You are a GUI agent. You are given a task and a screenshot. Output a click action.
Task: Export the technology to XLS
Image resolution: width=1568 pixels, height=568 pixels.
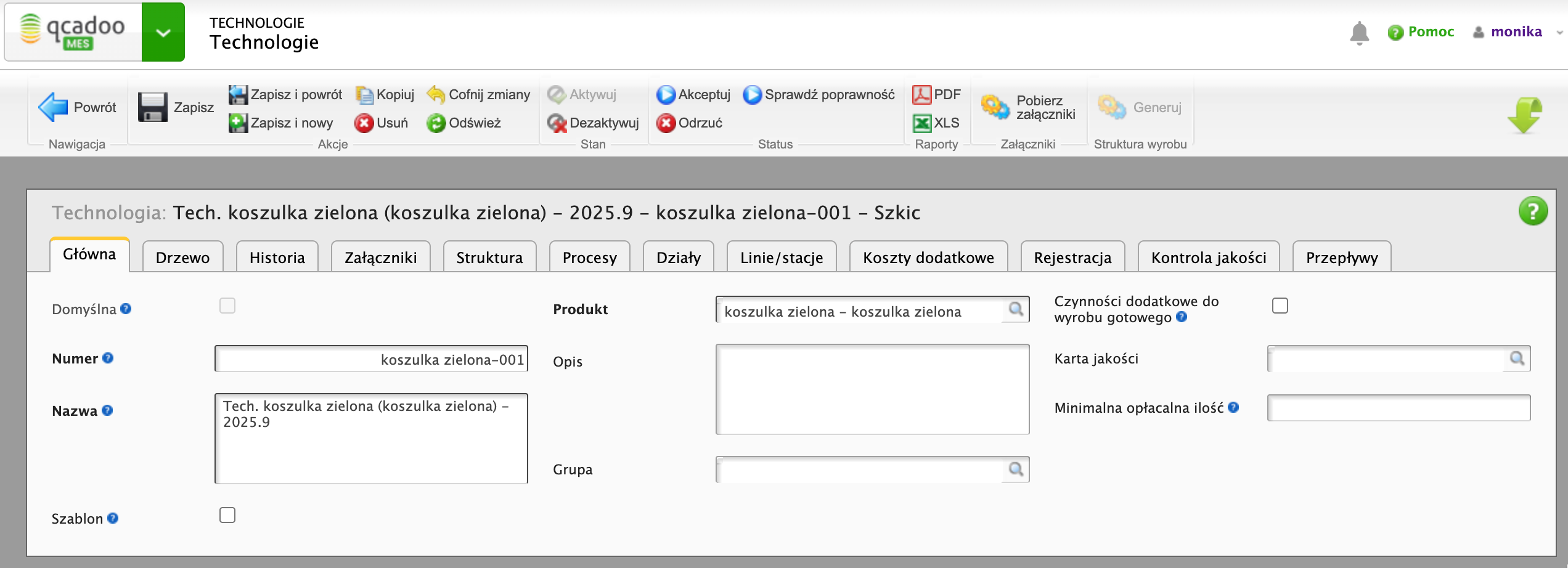[936, 123]
